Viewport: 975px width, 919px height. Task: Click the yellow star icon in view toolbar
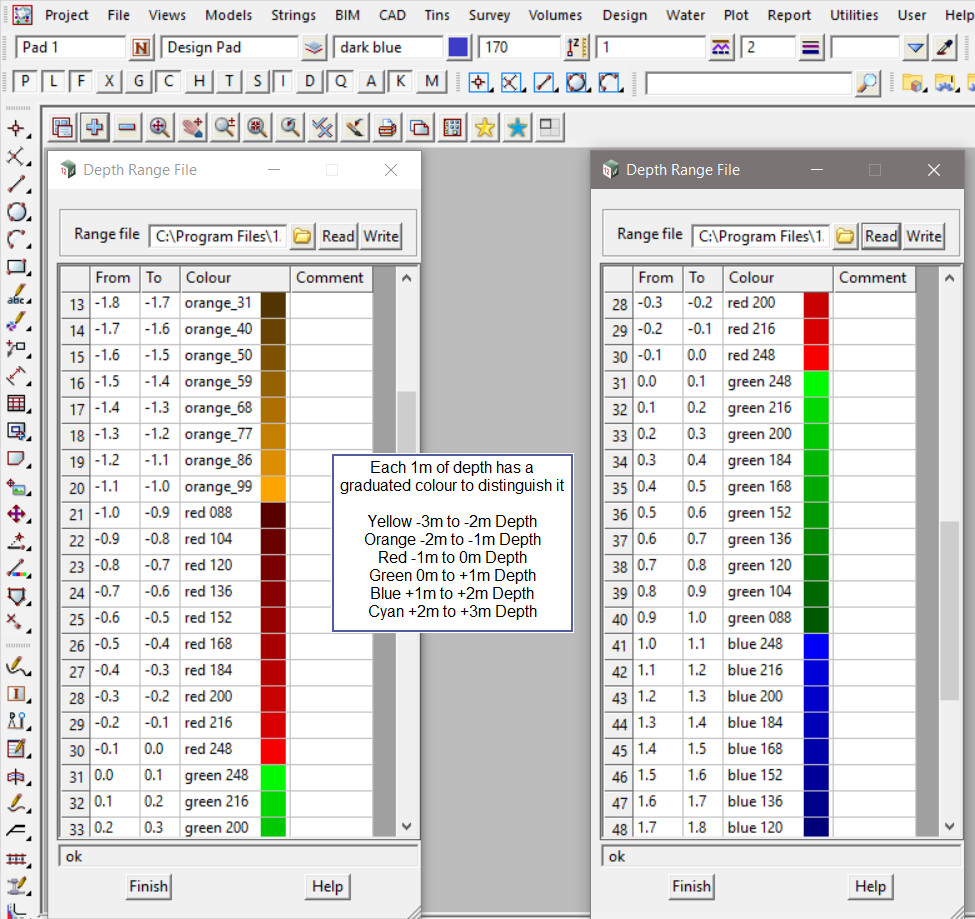484,127
